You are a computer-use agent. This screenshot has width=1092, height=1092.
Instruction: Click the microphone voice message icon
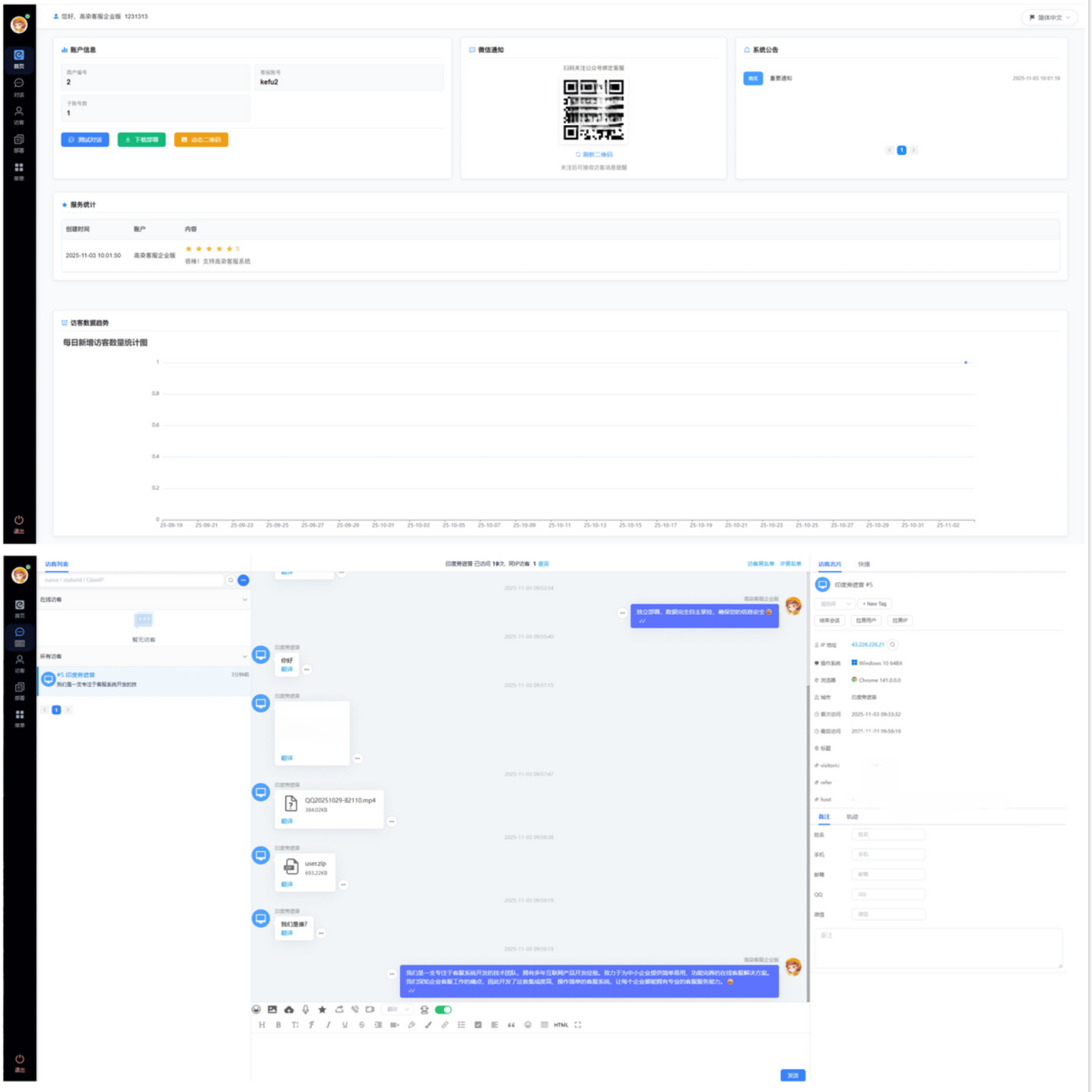tap(305, 1009)
